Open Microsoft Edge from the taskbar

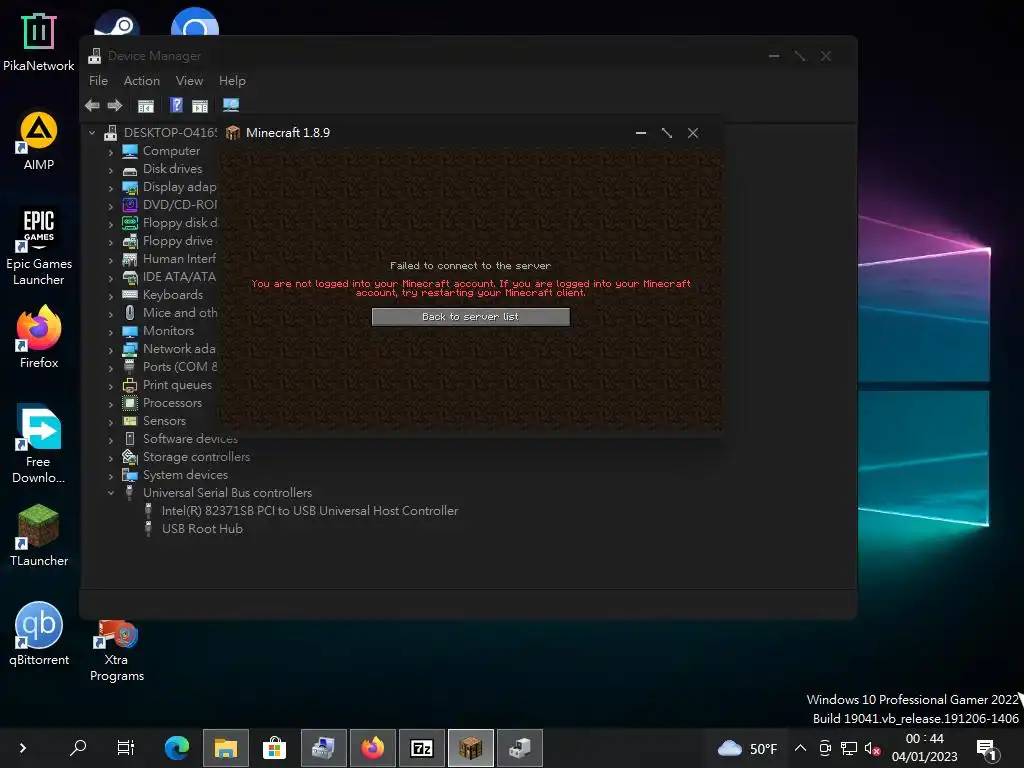click(x=176, y=748)
